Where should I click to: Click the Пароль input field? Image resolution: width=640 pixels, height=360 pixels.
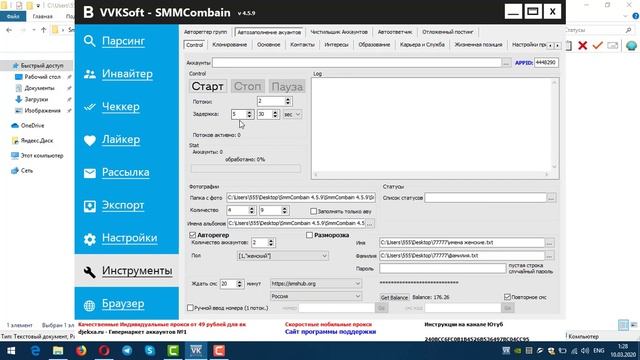coord(442,268)
